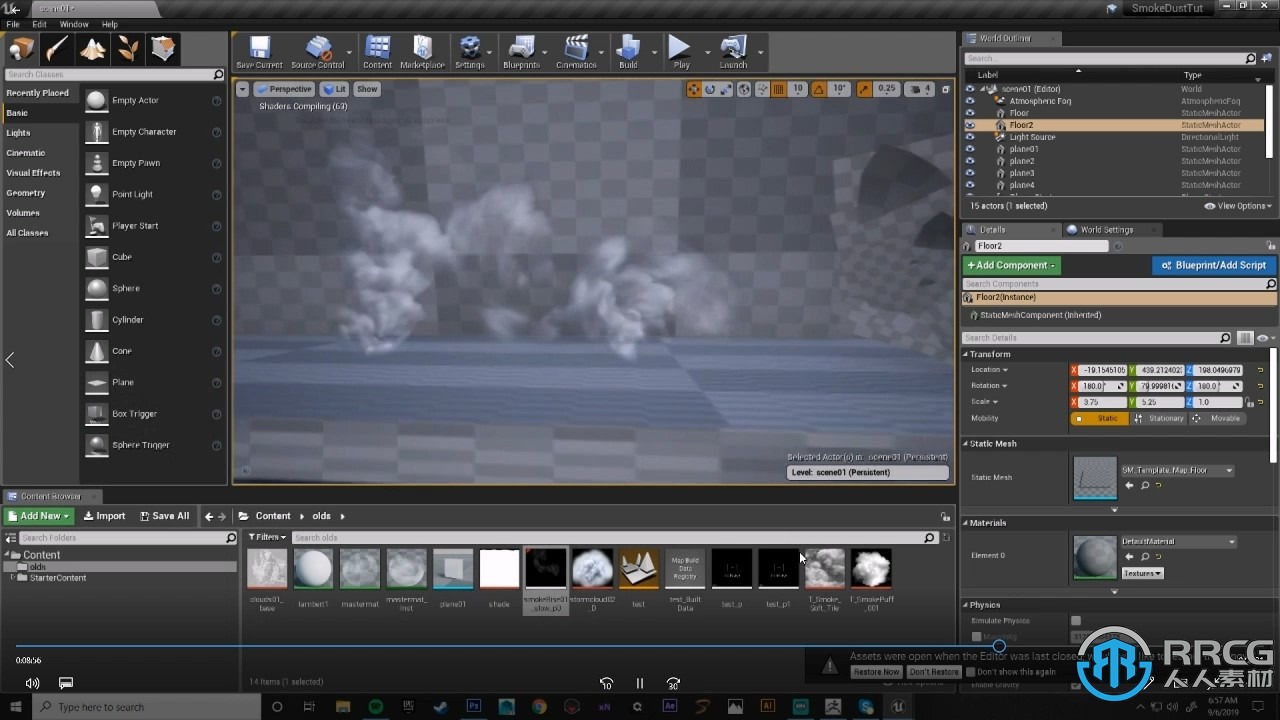
Task: Select the Place mode icon
Action: click(21, 48)
